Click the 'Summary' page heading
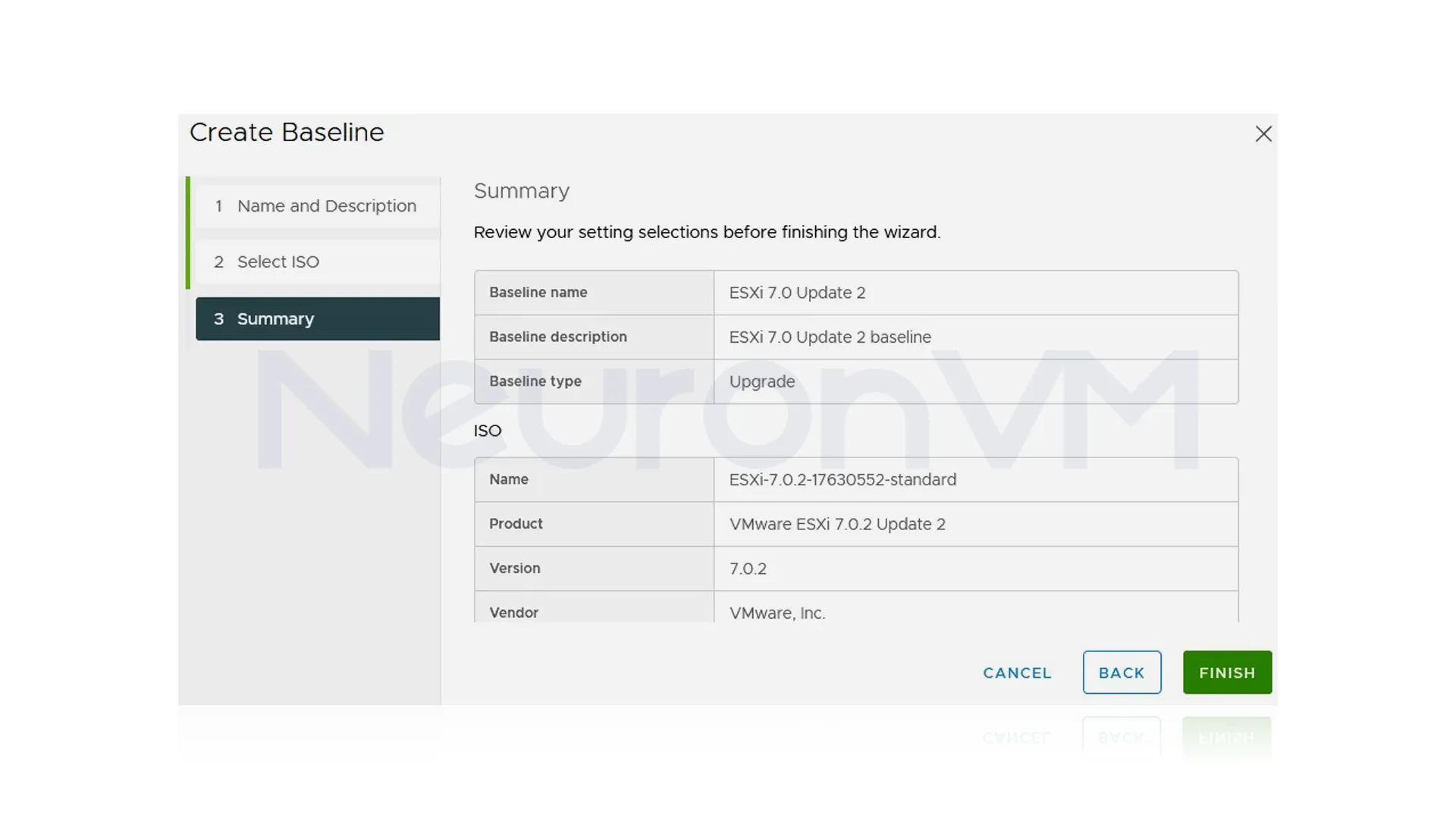1456x819 pixels. pyautogui.click(x=522, y=191)
